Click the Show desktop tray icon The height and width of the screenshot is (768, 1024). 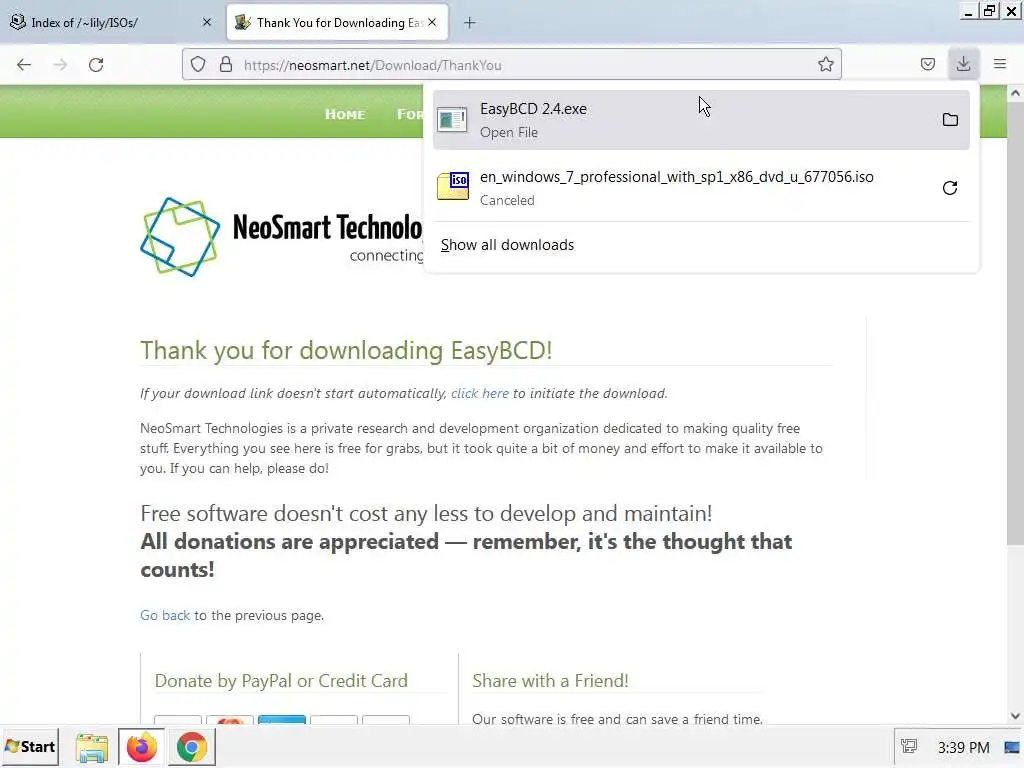[1013, 747]
